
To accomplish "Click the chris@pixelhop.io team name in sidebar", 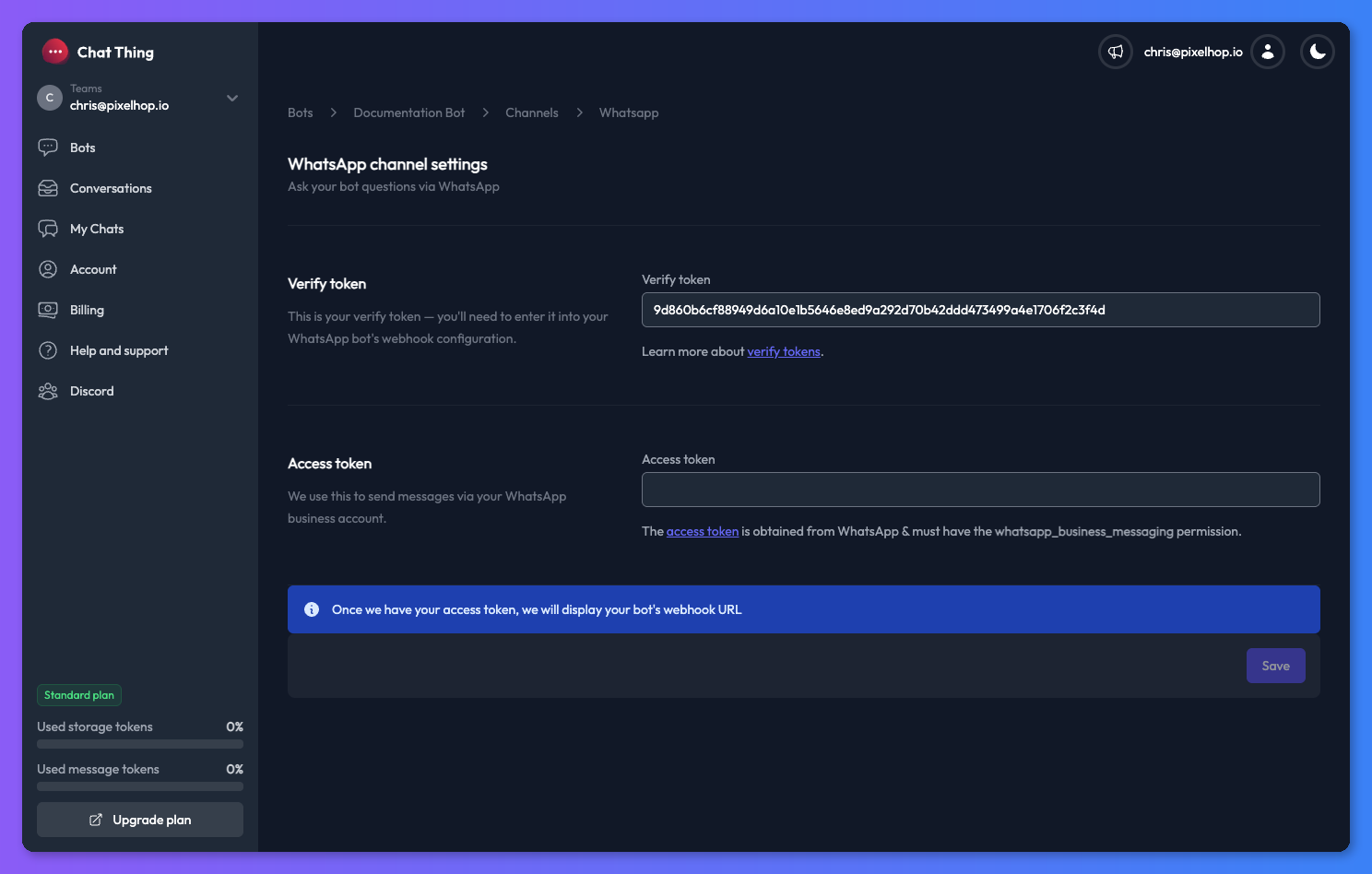I will click(120, 105).
